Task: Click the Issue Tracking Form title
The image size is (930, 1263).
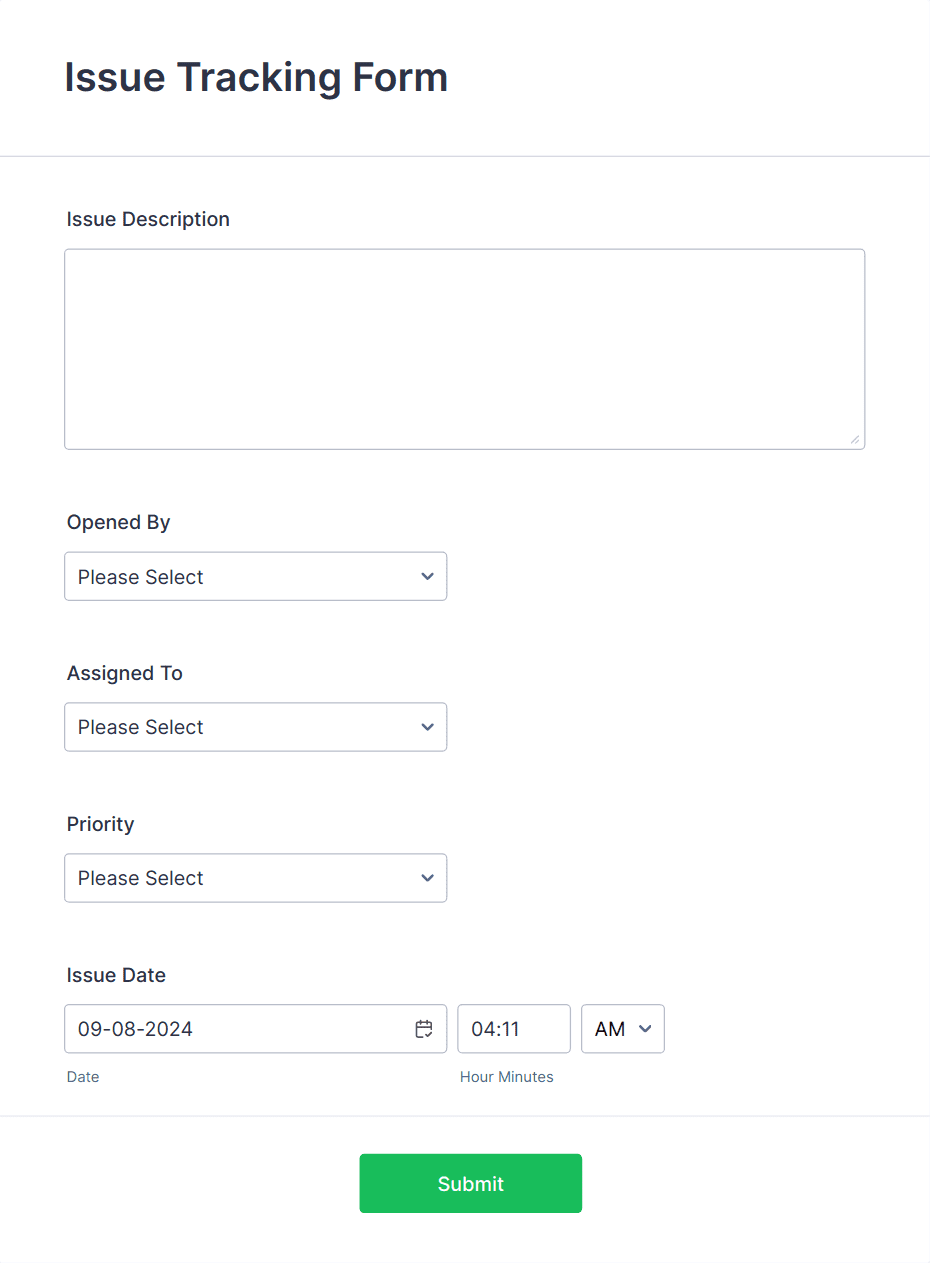Action: [x=256, y=77]
